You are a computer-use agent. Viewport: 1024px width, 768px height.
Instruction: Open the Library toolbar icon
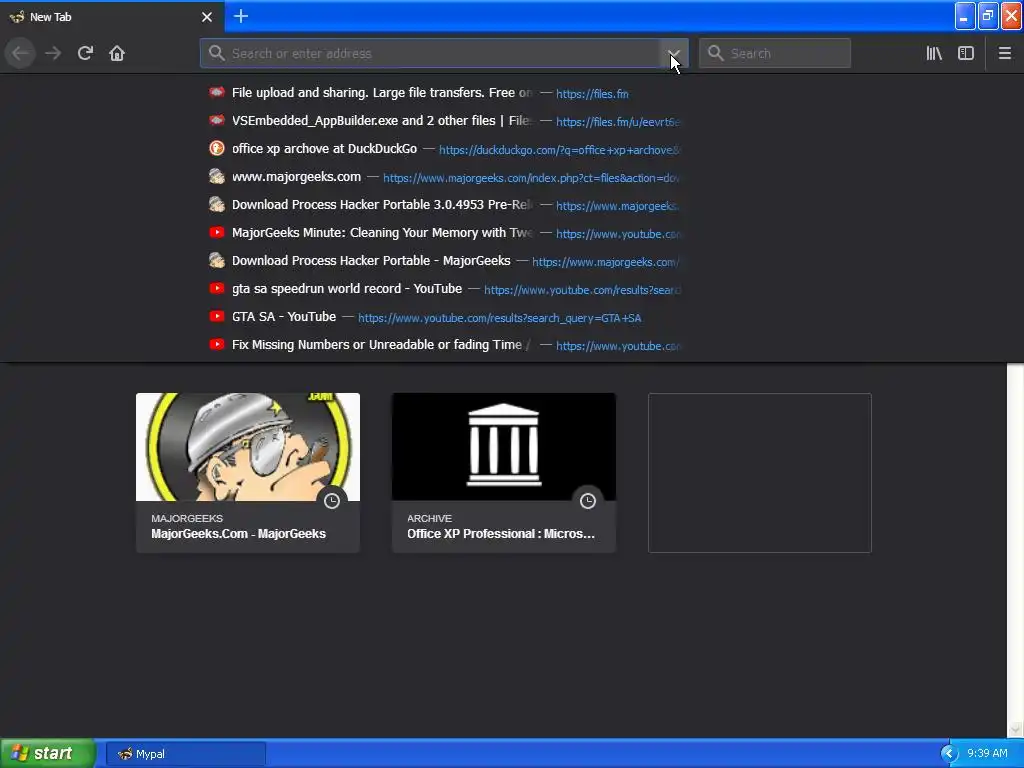(934, 53)
